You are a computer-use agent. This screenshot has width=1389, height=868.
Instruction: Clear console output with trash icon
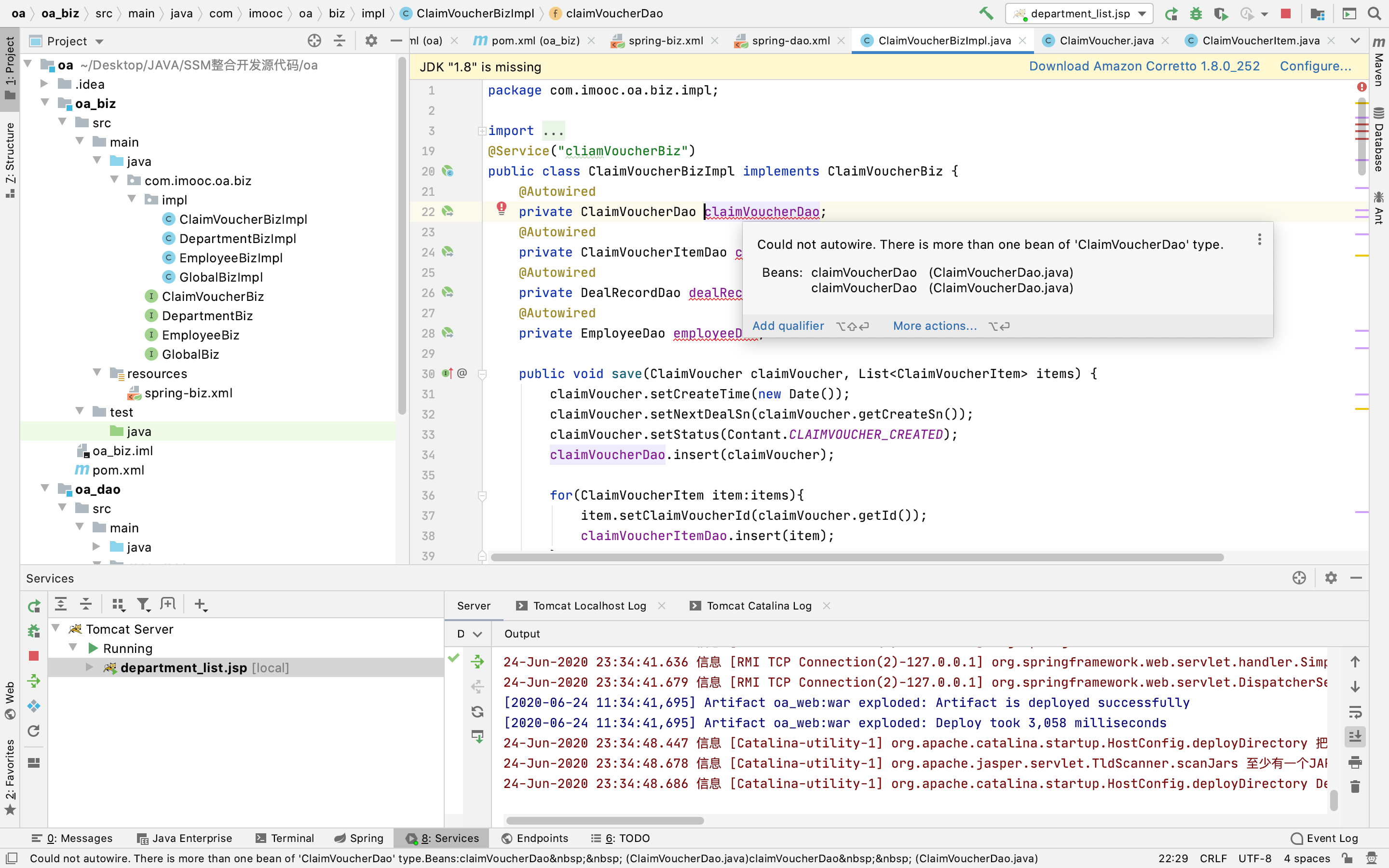1355,787
